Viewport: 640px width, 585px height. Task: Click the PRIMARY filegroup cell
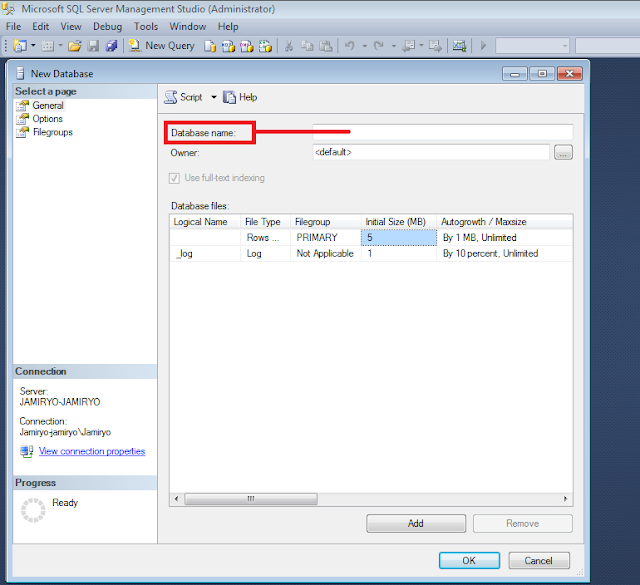pyautogui.click(x=325, y=238)
